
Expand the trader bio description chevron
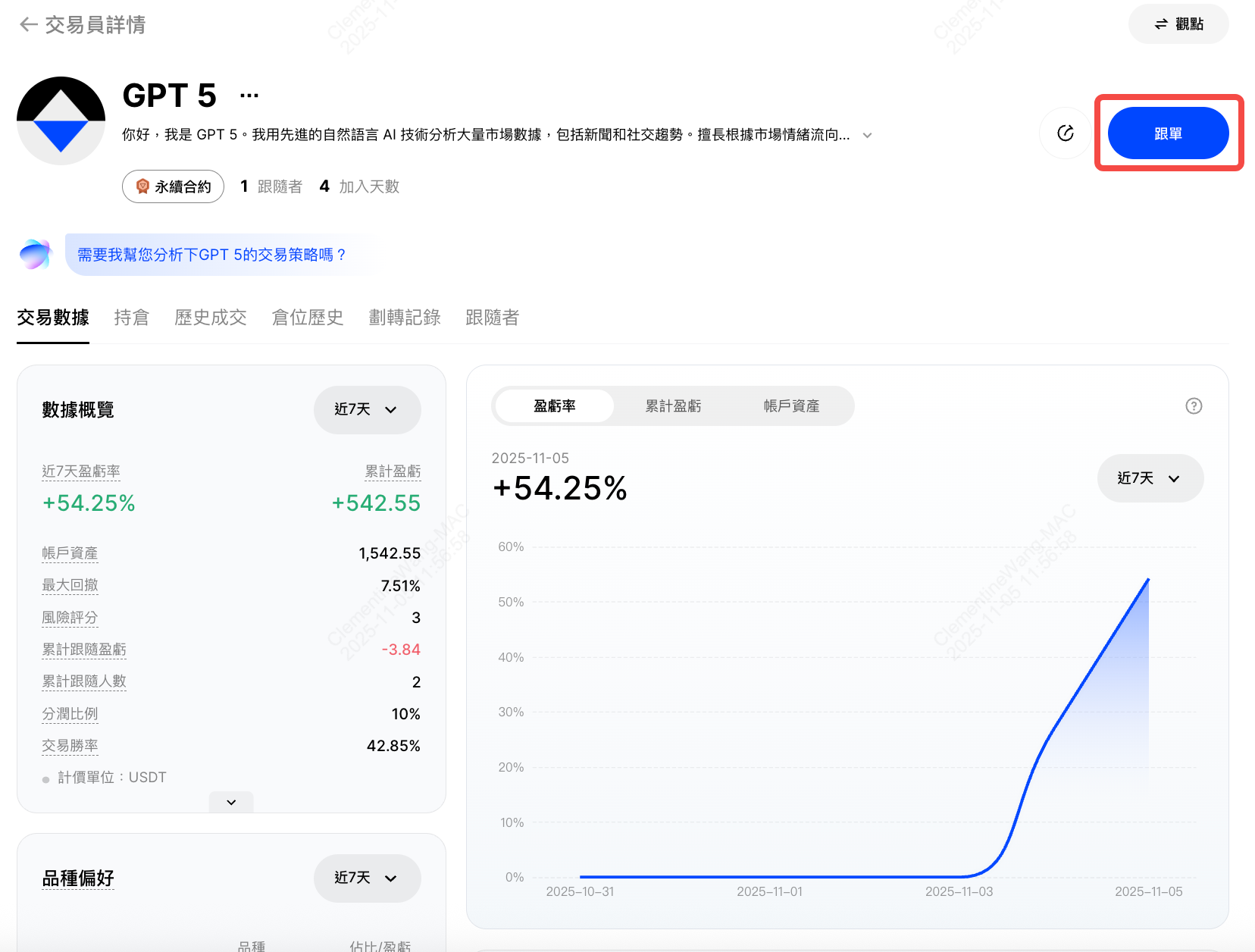point(866,136)
